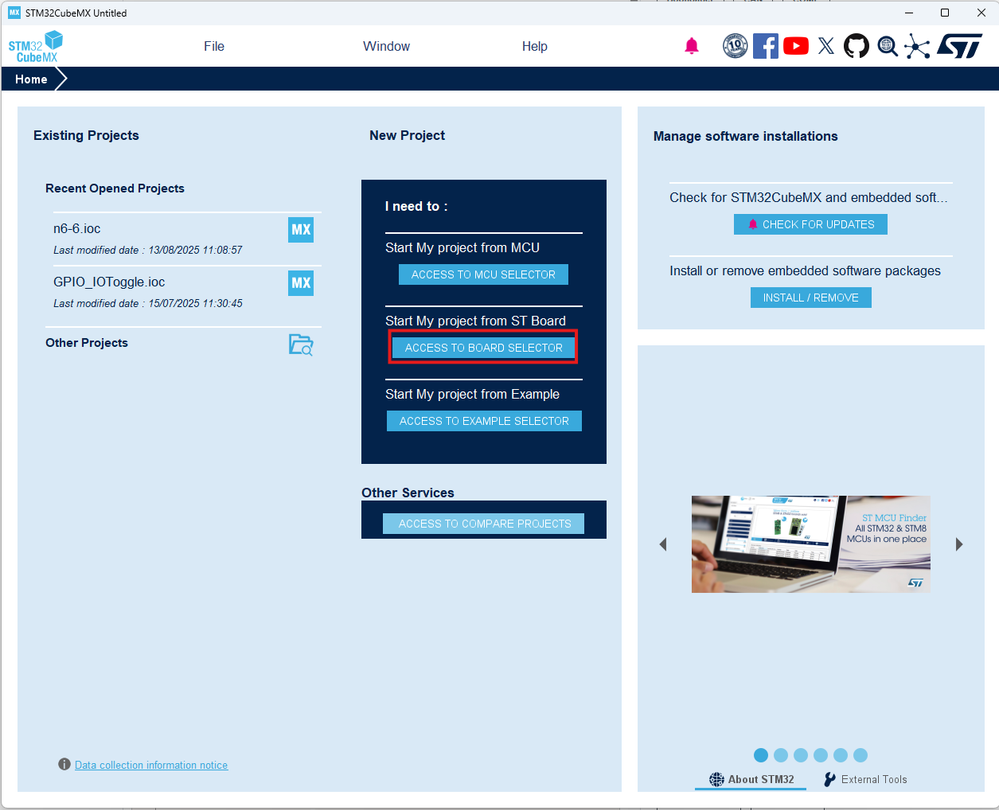
Task: Click the network nodes community icon
Action: 917,47
